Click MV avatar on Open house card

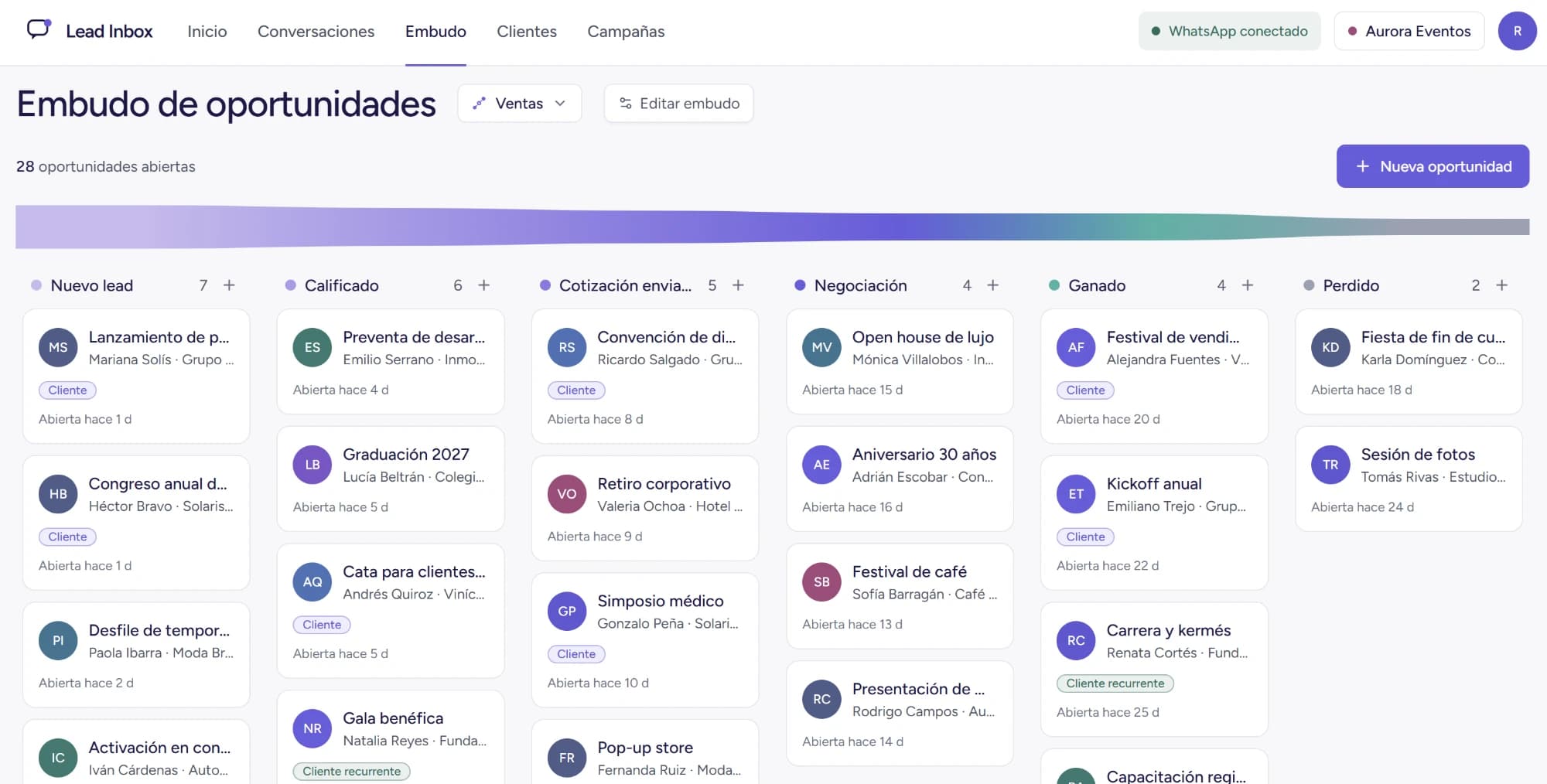pyautogui.click(x=821, y=348)
